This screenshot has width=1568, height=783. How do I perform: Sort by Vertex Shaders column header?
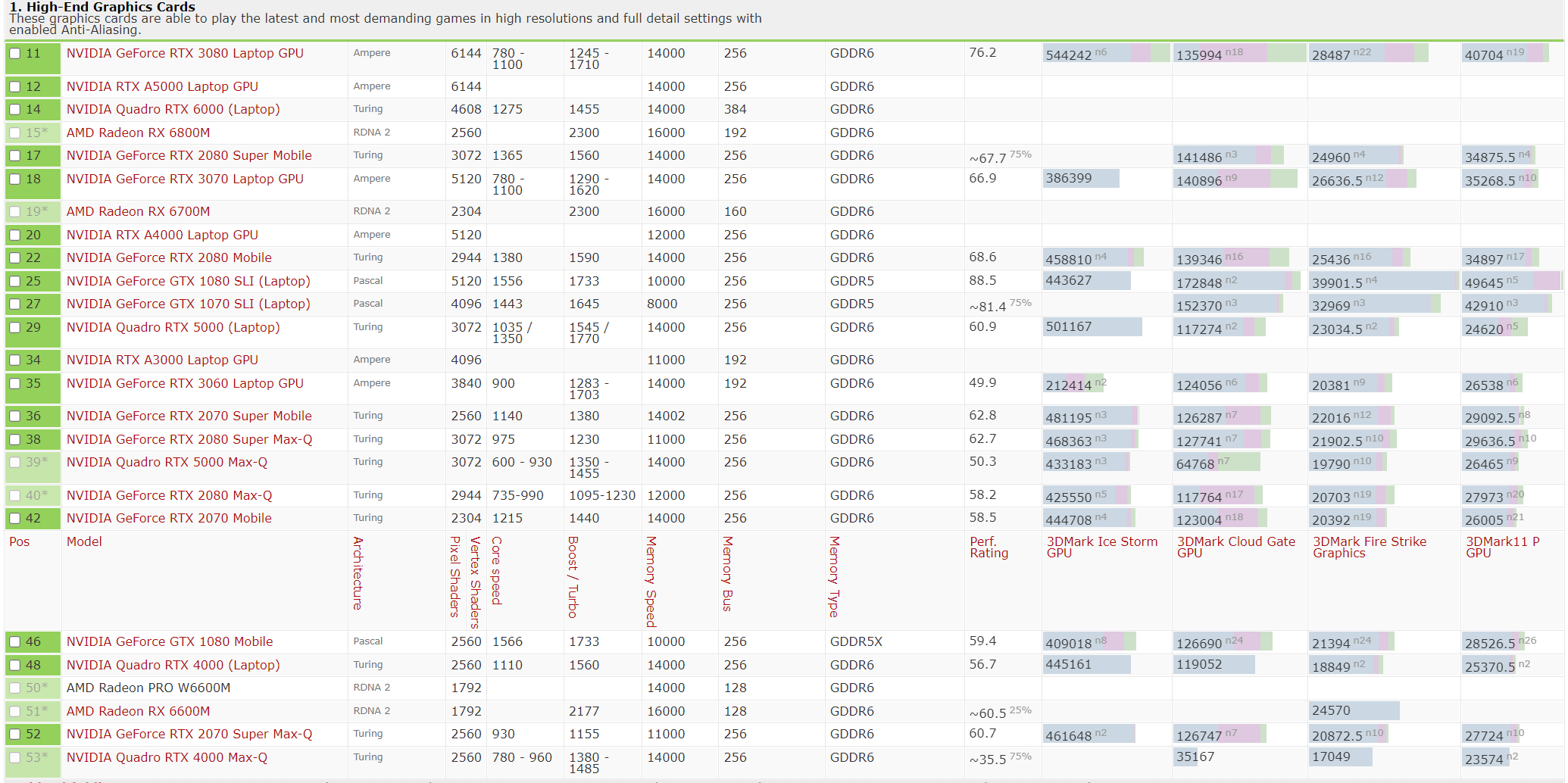pyautogui.click(x=476, y=582)
